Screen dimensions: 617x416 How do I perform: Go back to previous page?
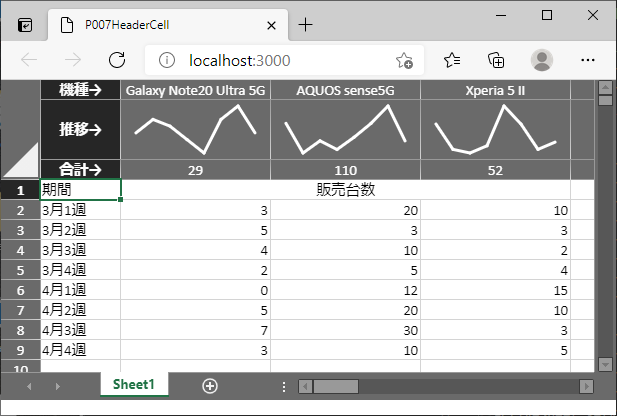pyautogui.click(x=29, y=60)
